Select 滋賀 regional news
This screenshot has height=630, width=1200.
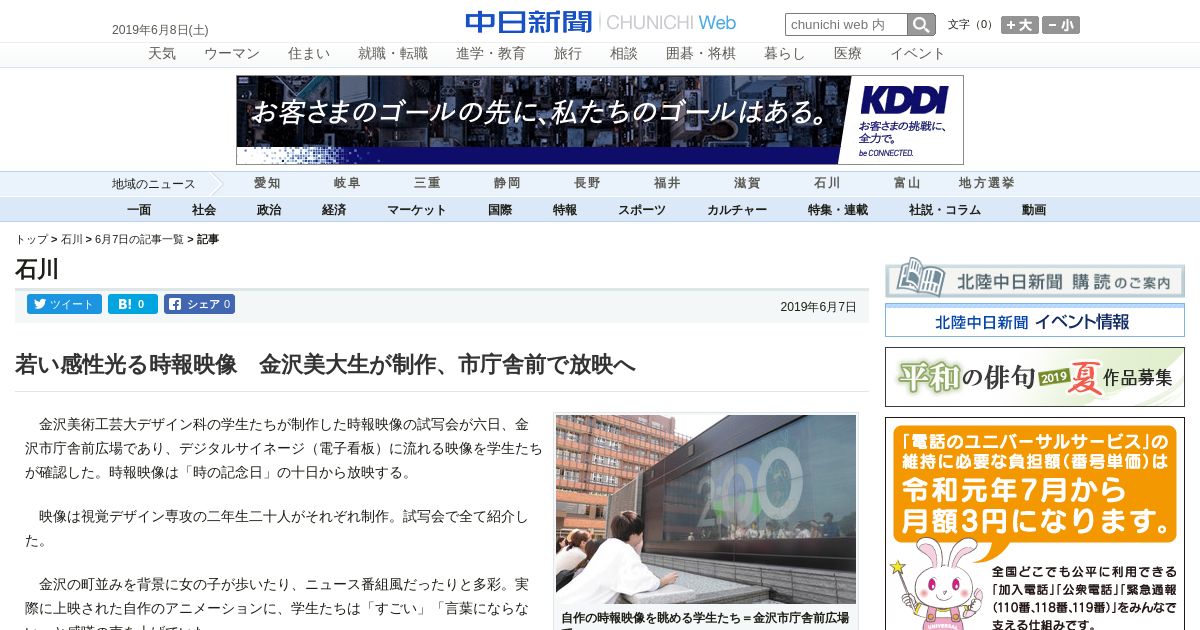coord(747,183)
